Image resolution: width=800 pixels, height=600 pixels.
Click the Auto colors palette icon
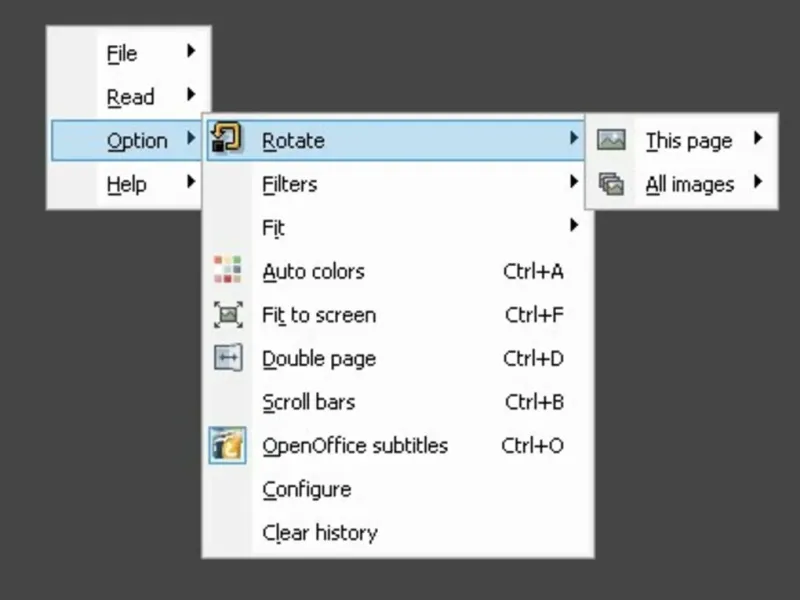click(228, 270)
